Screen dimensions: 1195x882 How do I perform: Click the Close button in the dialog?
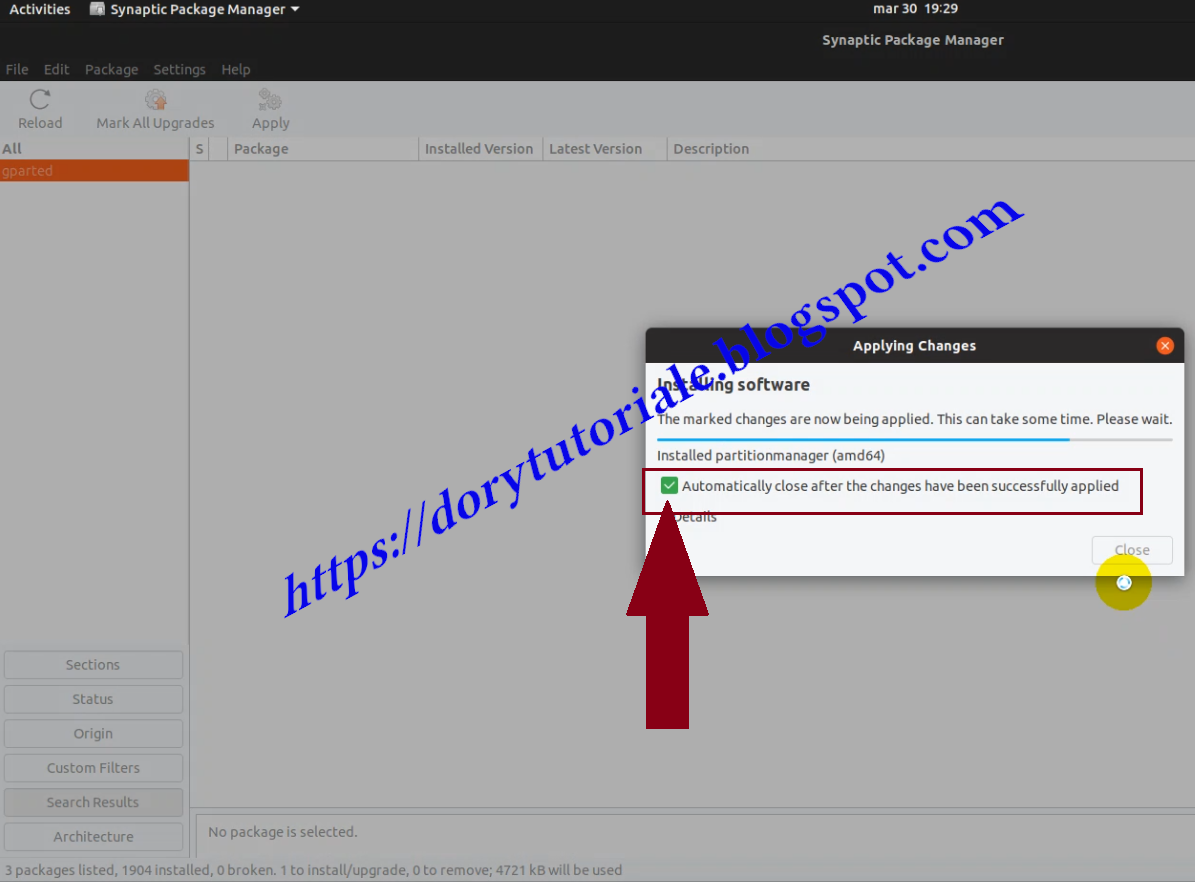(1132, 550)
